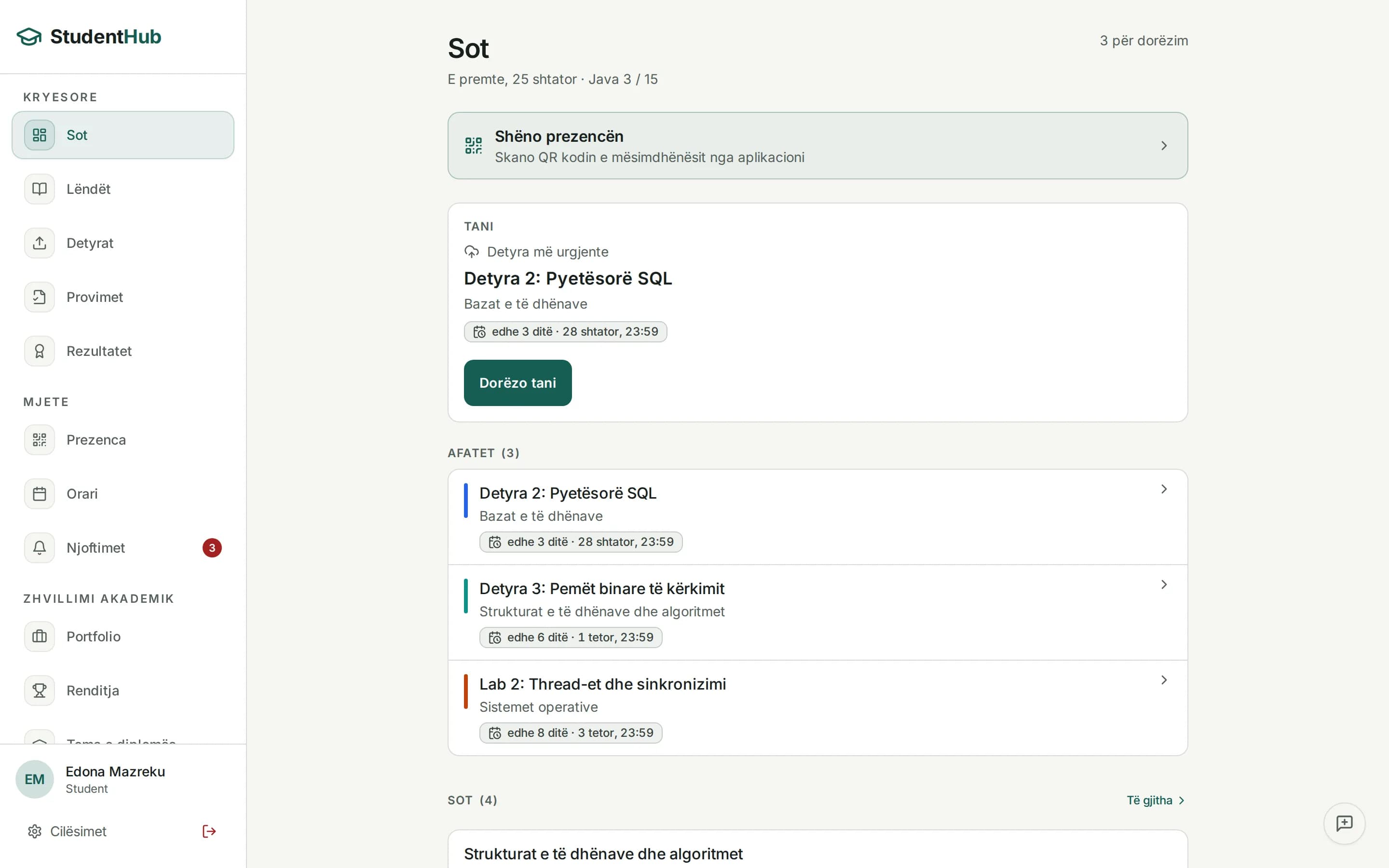Go to Detyrat menu item
The width and height of the screenshot is (1389, 868).
tap(123, 243)
